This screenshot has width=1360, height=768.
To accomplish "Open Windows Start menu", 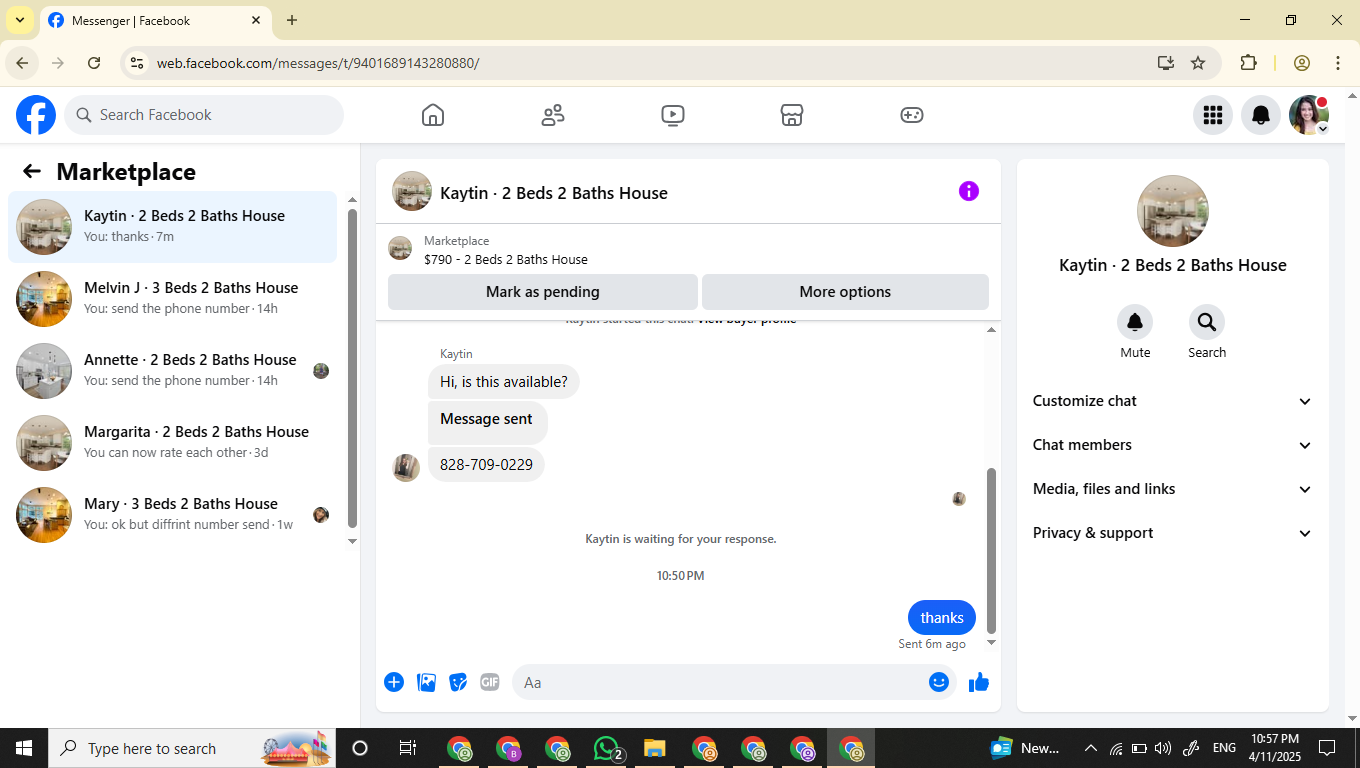I will 24,748.
